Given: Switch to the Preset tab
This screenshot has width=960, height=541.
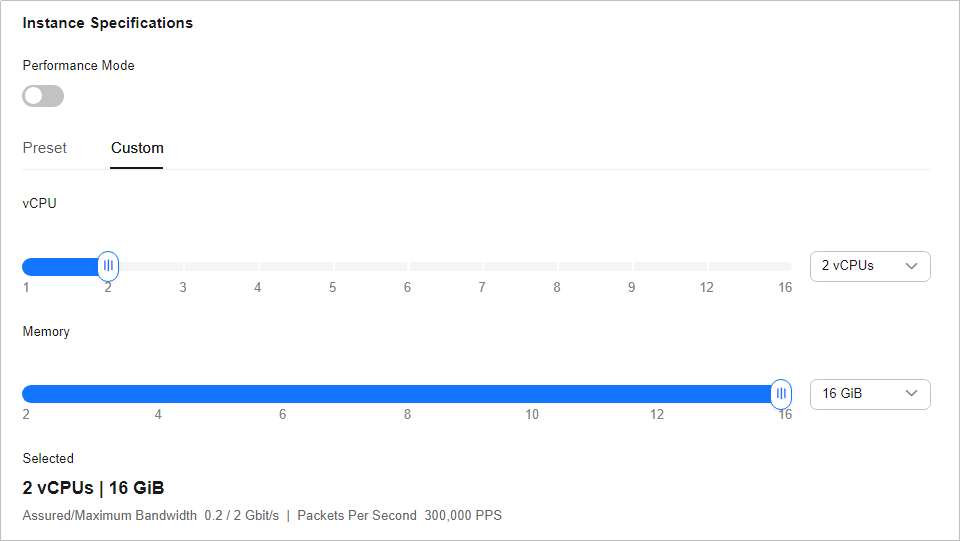Looking at the screenshot, I should (45, 148).
